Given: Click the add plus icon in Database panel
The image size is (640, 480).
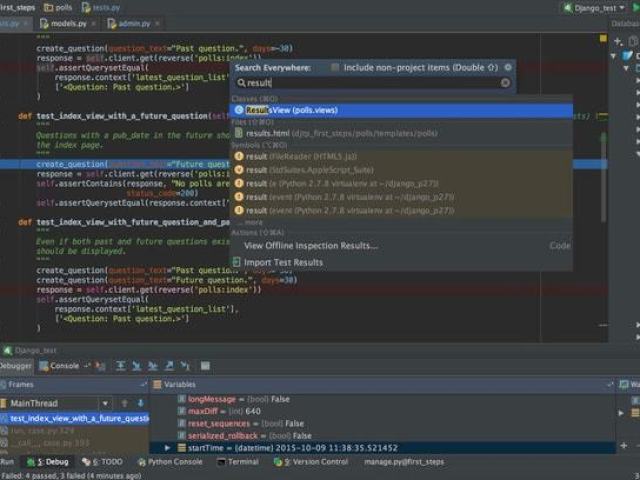Looking at the screenshot, I should coord(618,41).
